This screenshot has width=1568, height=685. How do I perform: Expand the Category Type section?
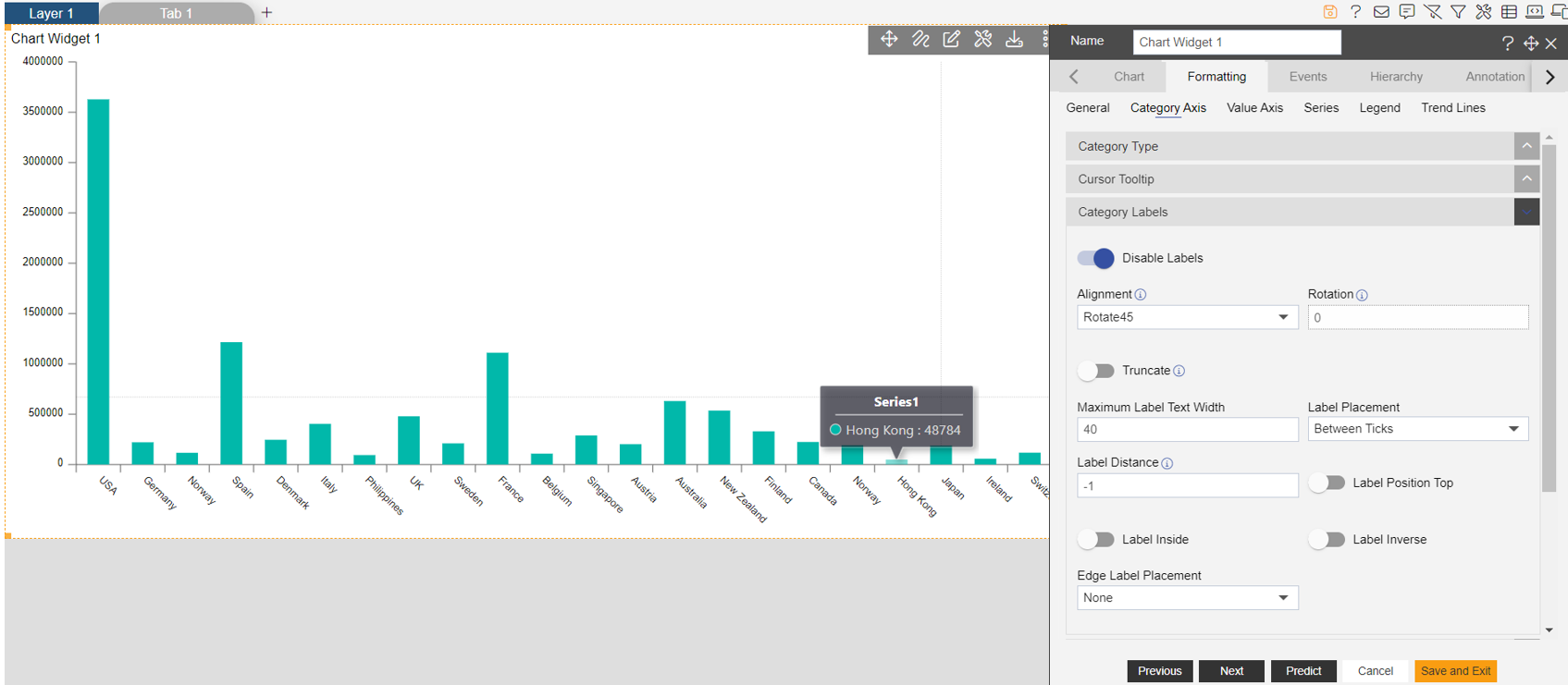[1526, 146]
